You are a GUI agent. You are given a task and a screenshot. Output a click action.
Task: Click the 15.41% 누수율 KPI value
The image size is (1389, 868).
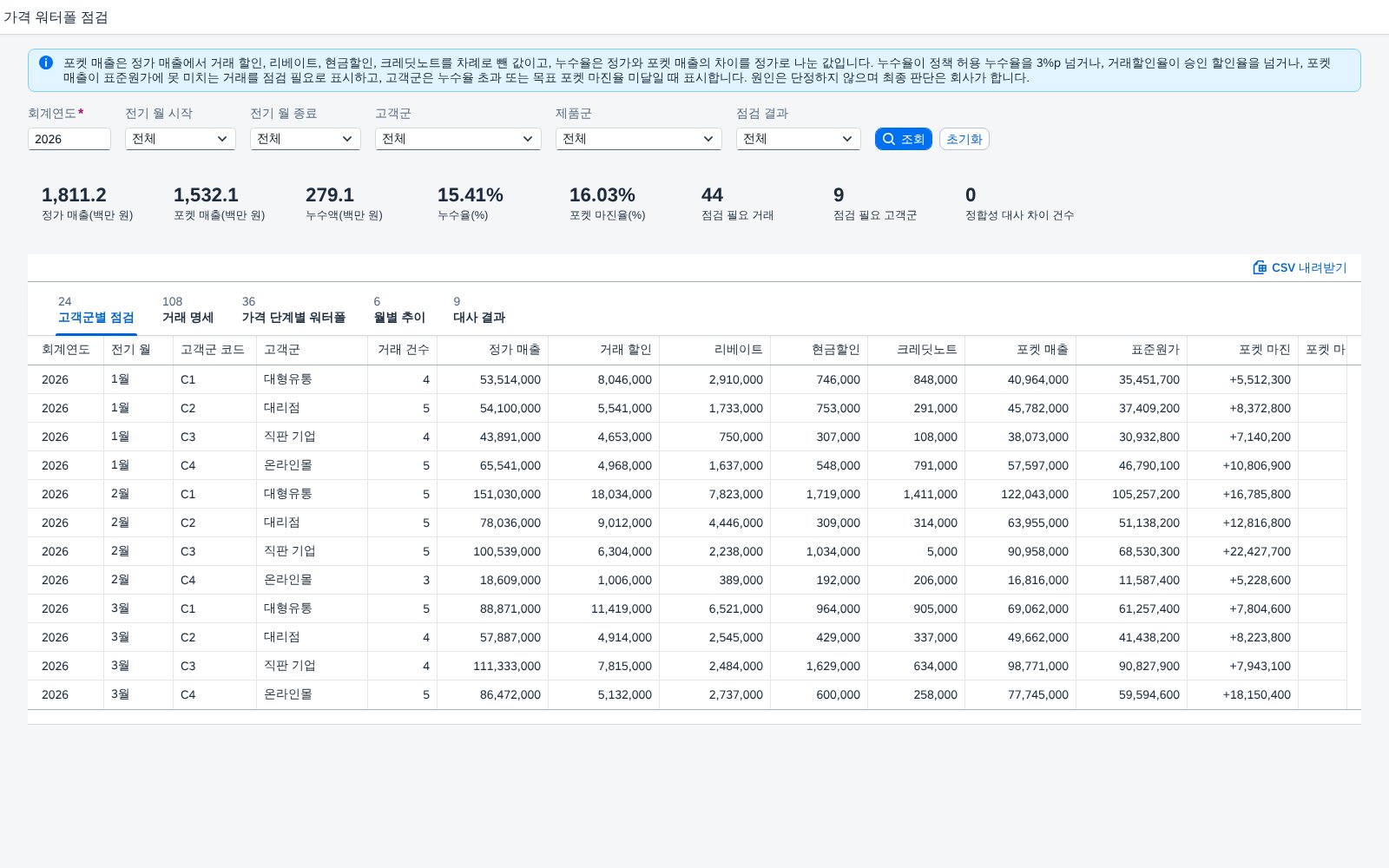tap(471, 195)
